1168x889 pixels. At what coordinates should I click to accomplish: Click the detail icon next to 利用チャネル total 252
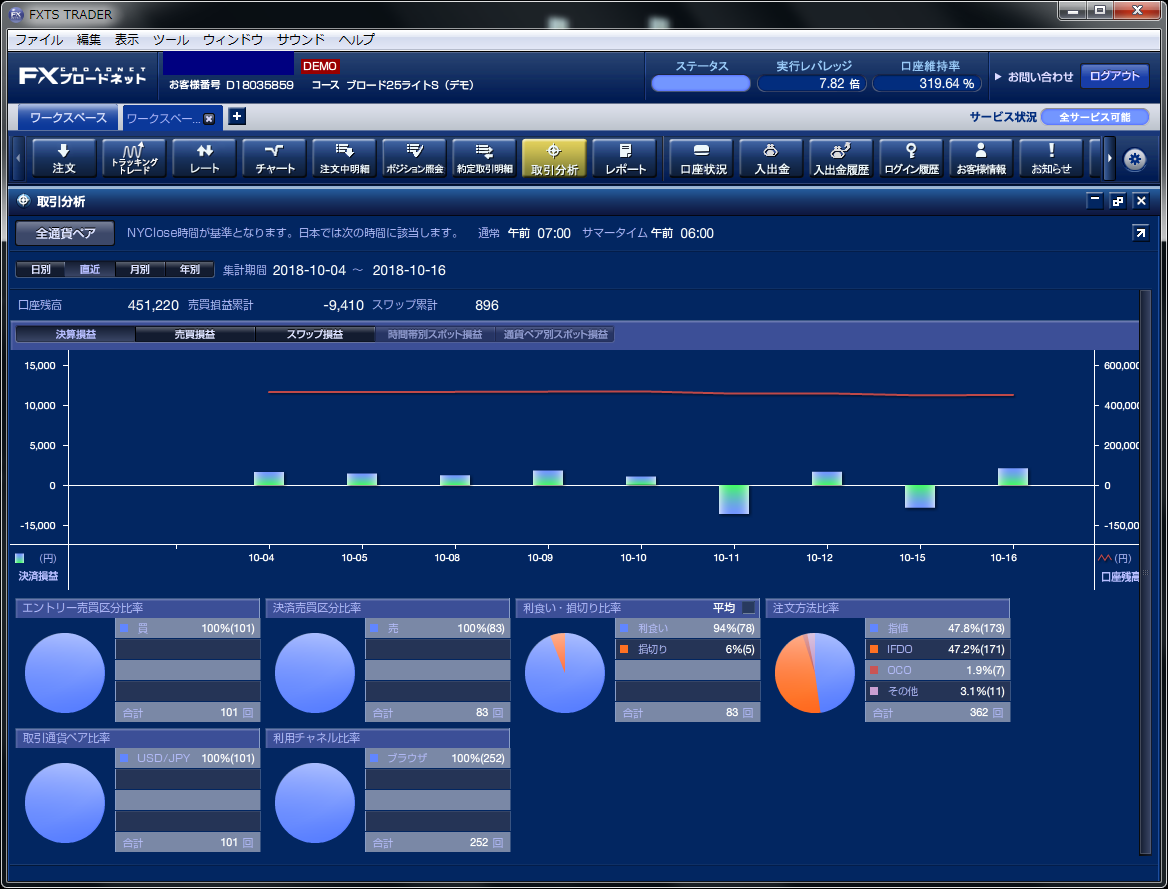click(498, 843)
